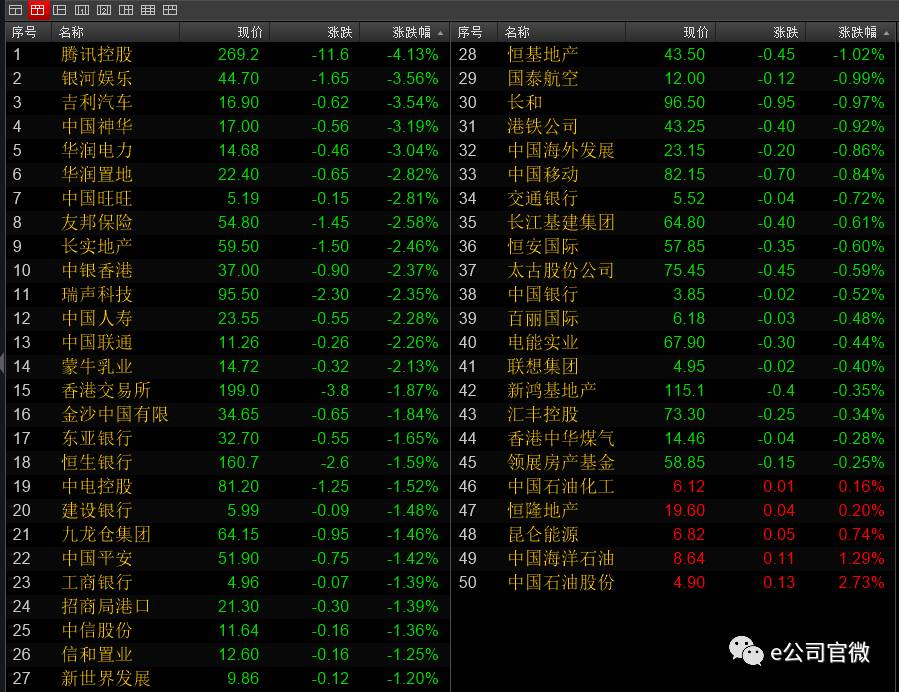899x692 pixels.
Task: Select 恒基地产 in right table
Action: click(x=543, y=54)
